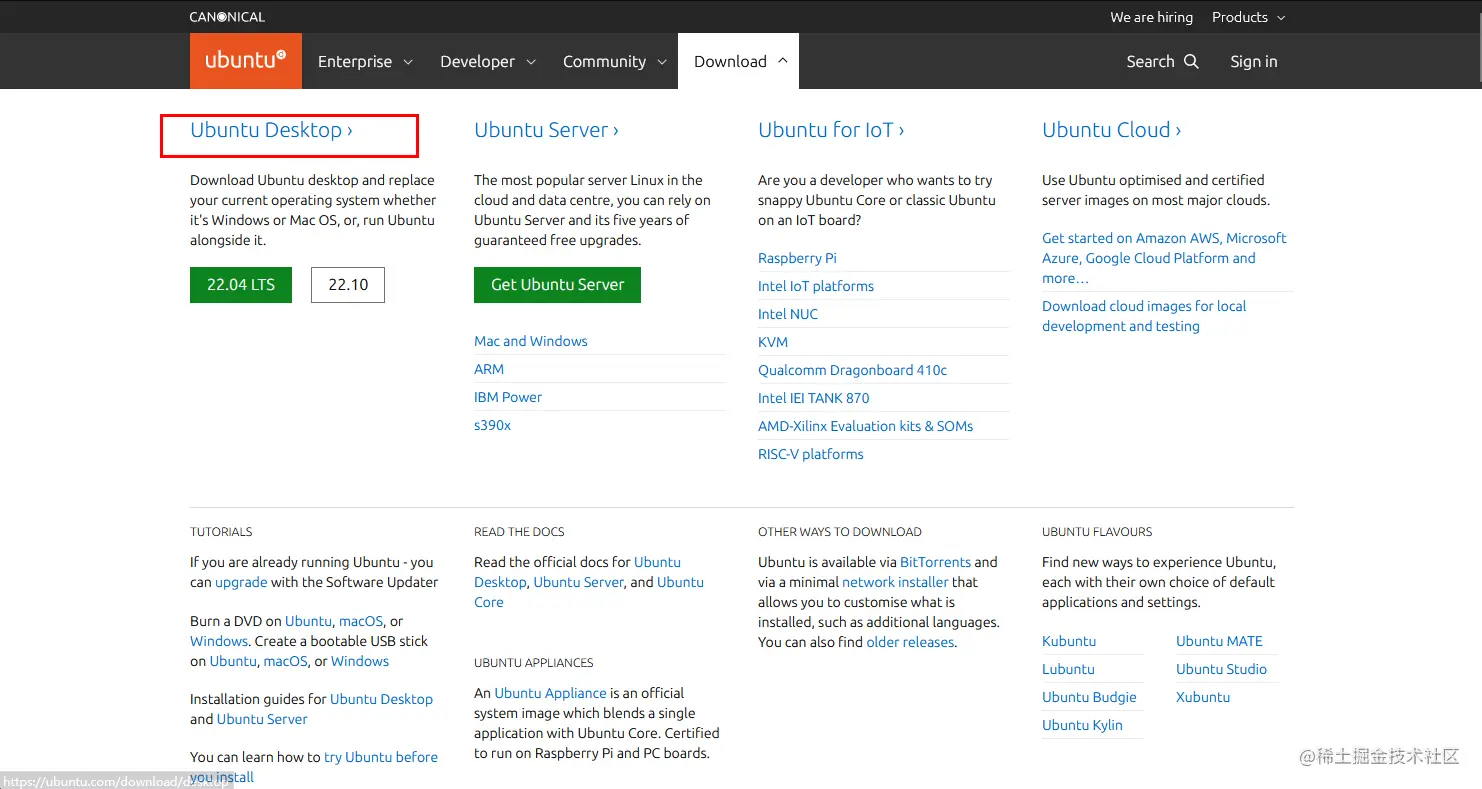Open the Ubuntu Cloud heading link
The image size is (1482, 789).
1111,130
